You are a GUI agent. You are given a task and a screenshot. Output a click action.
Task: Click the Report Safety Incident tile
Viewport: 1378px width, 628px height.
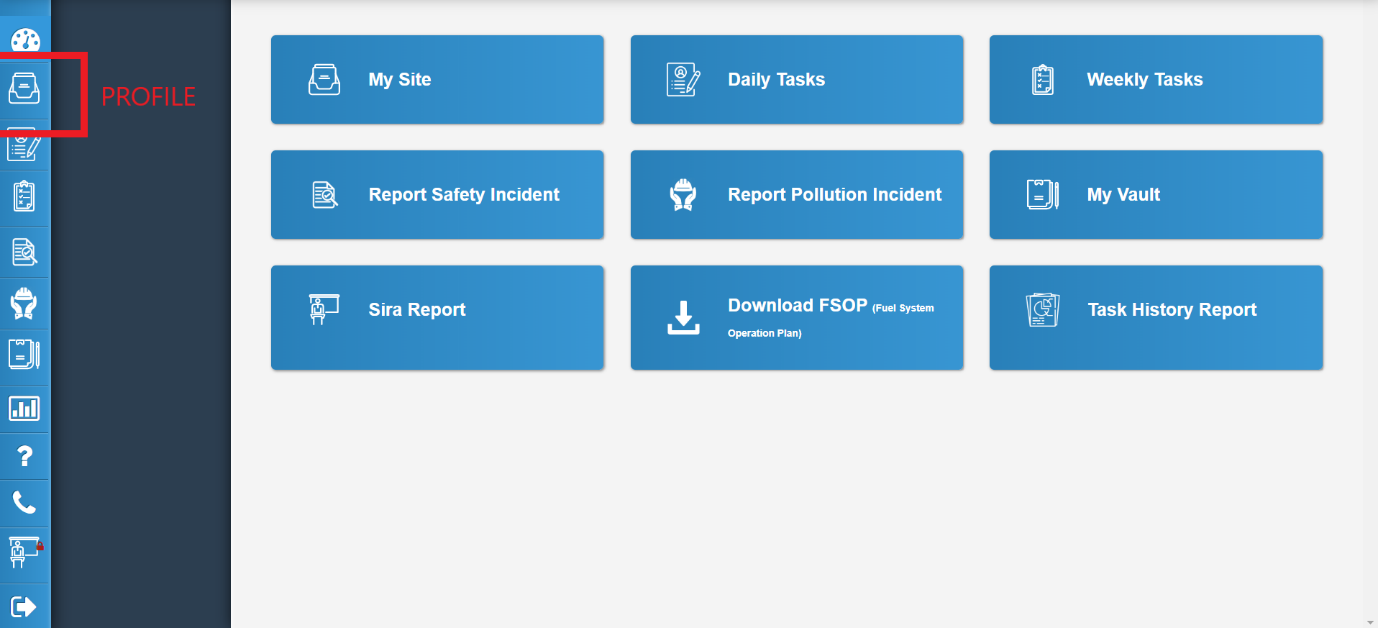437,195
